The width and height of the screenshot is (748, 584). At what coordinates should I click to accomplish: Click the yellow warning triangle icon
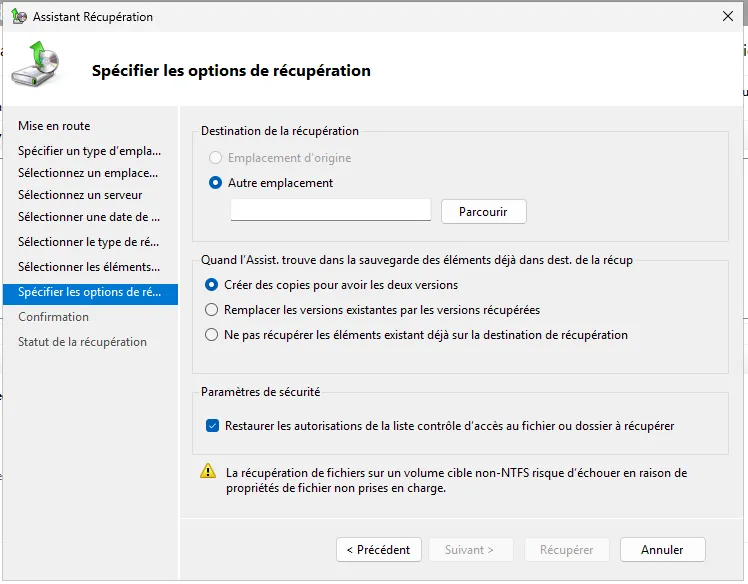[x=208, y=471]
